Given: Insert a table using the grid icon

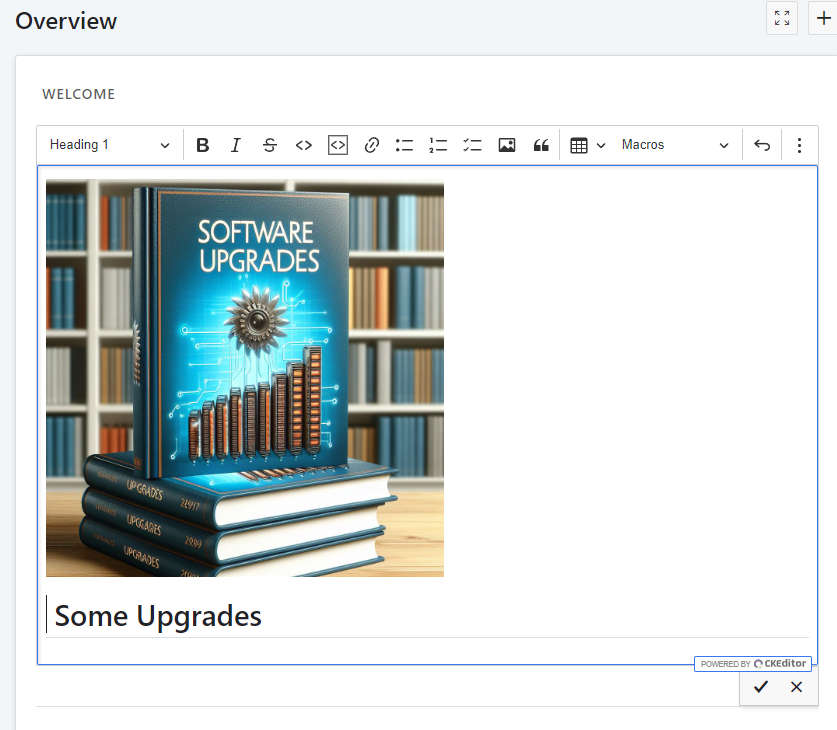Looking at the screenshot, I should (579, 145).
